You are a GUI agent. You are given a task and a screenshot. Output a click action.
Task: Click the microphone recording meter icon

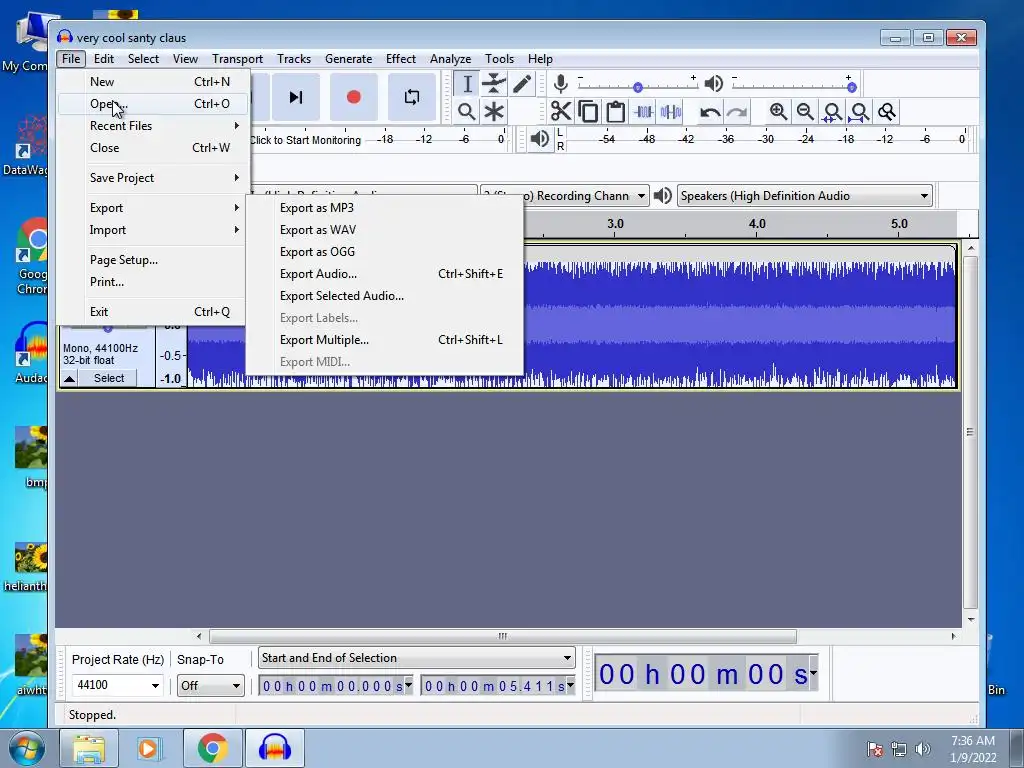coord(560,84)
